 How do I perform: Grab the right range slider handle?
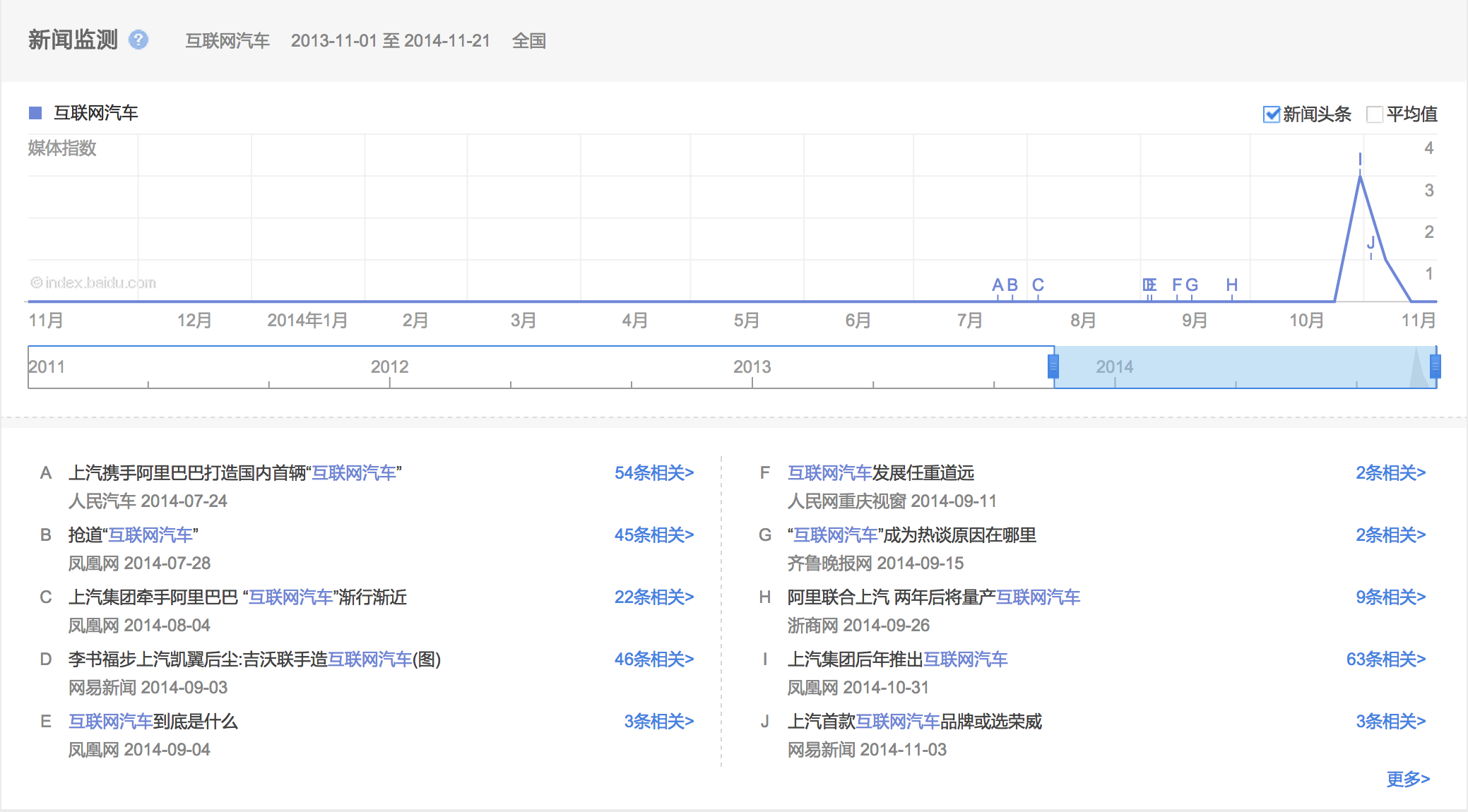(1435, 366)
